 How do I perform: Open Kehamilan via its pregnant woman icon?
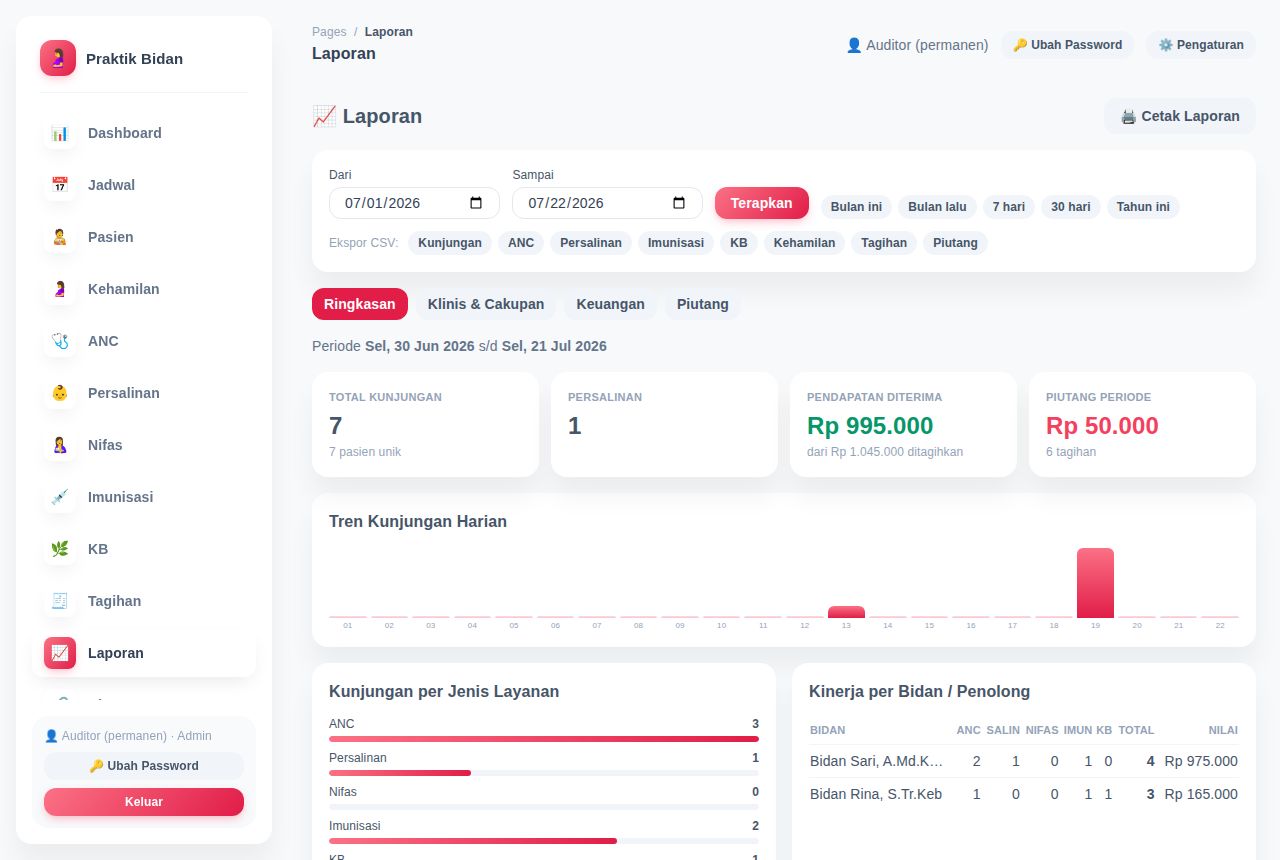[60, 289]
